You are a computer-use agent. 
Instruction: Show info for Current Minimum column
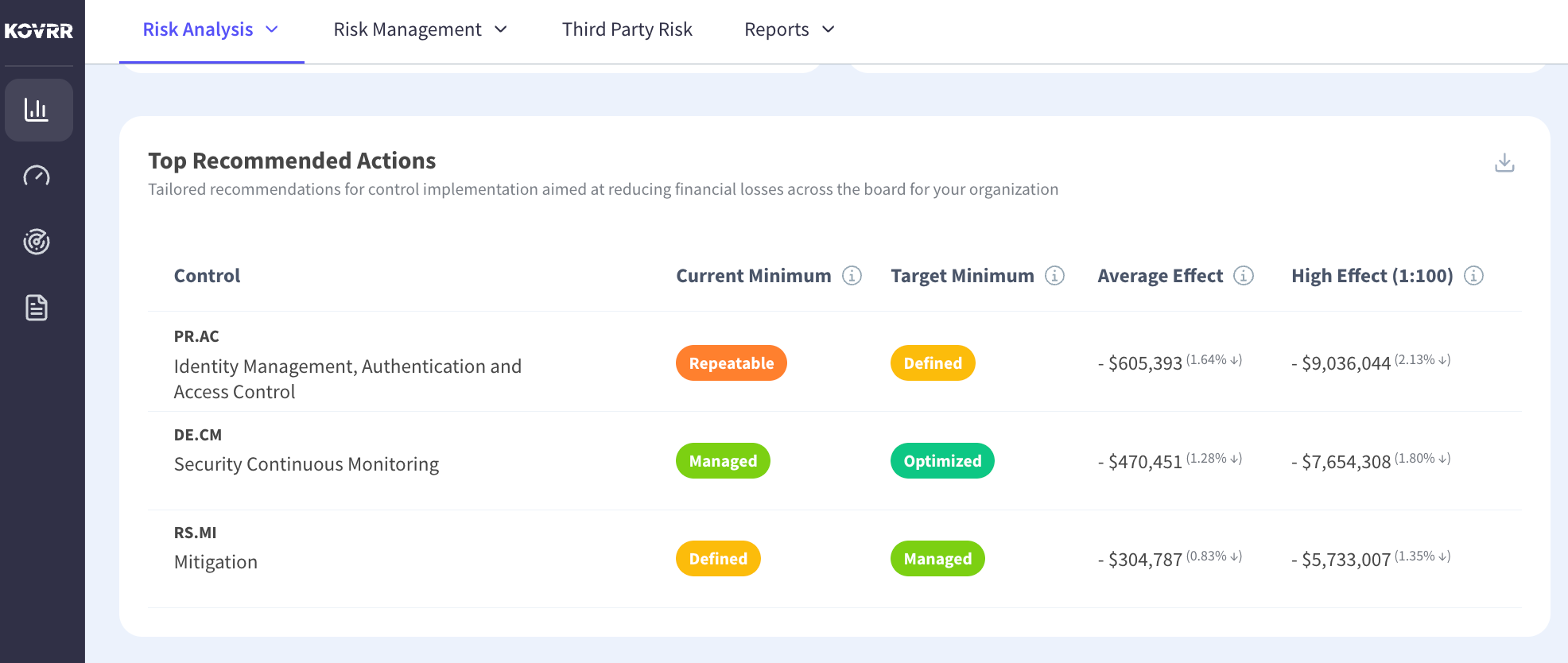tap(852, 276)
